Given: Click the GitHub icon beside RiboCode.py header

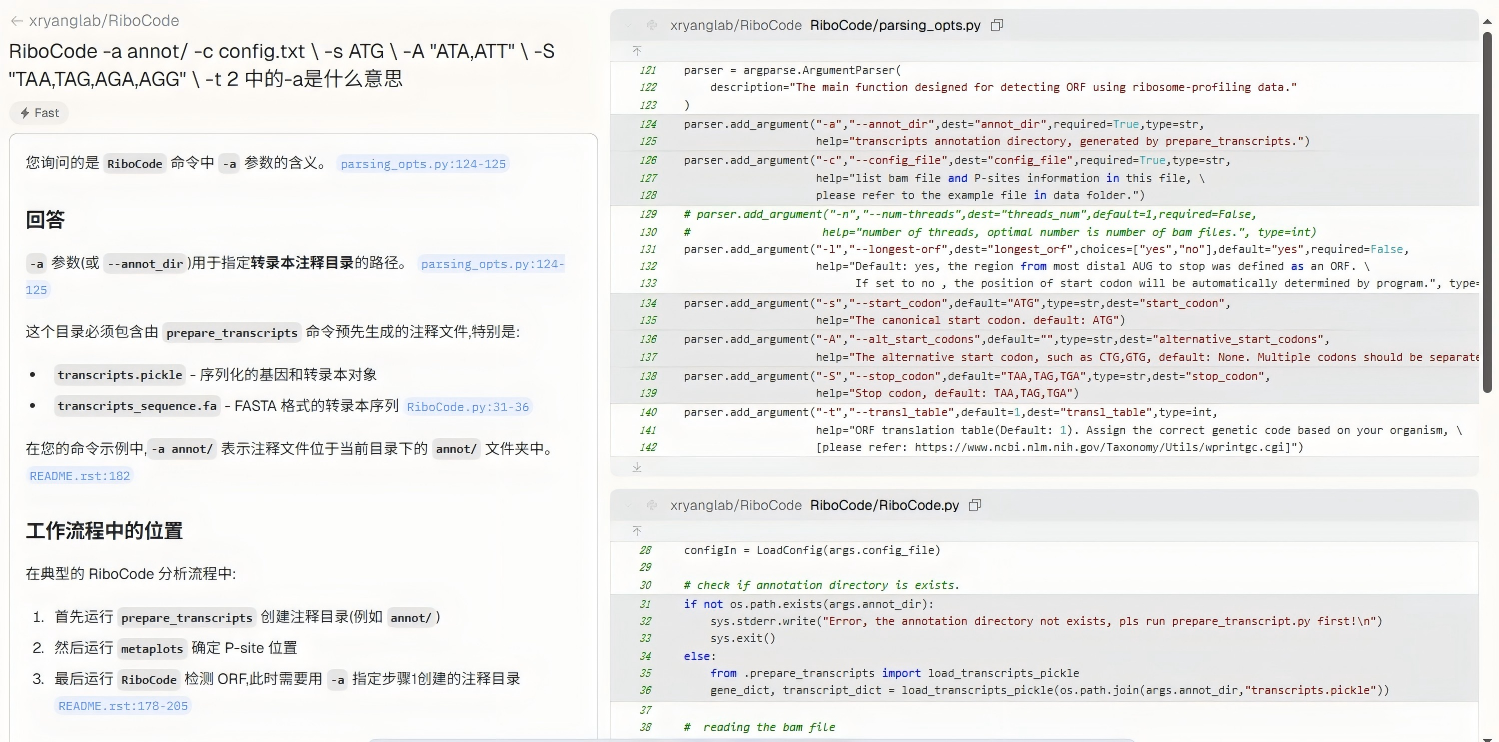Looking at the screenshot, I should [x=652, y=506].
